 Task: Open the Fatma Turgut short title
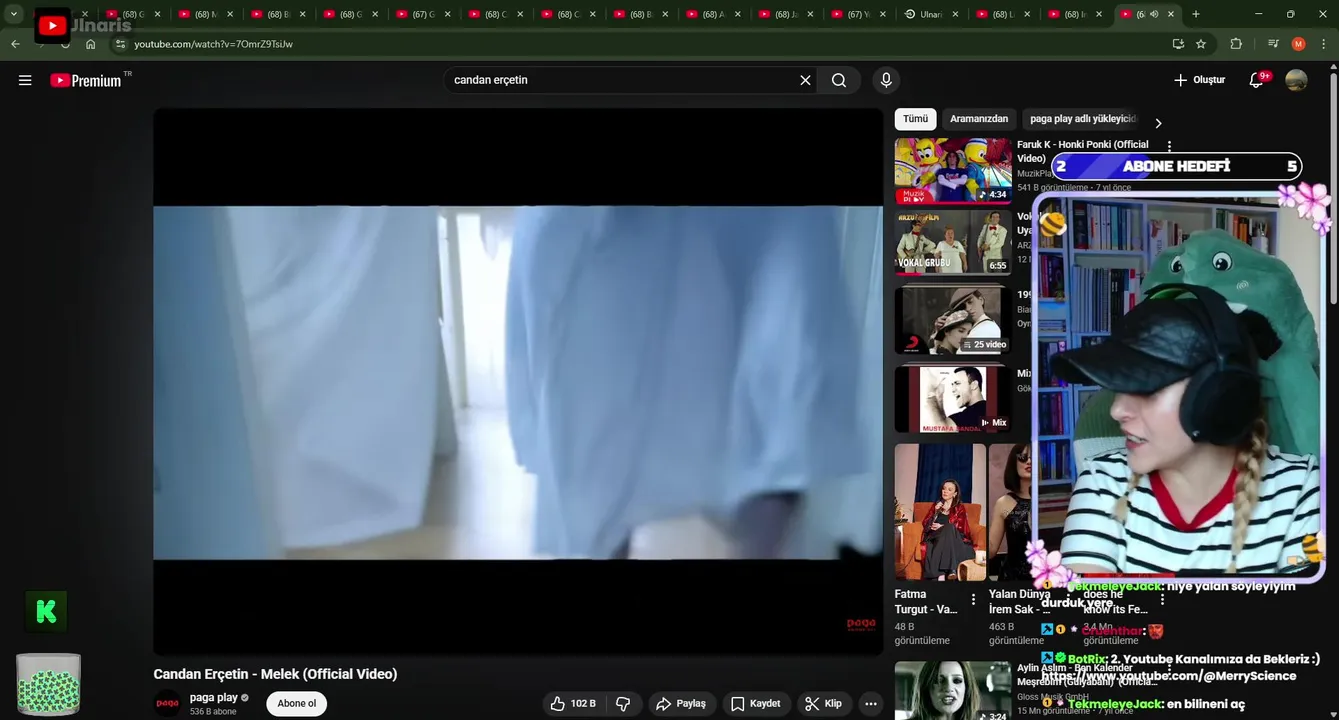[x=926, y=601]
